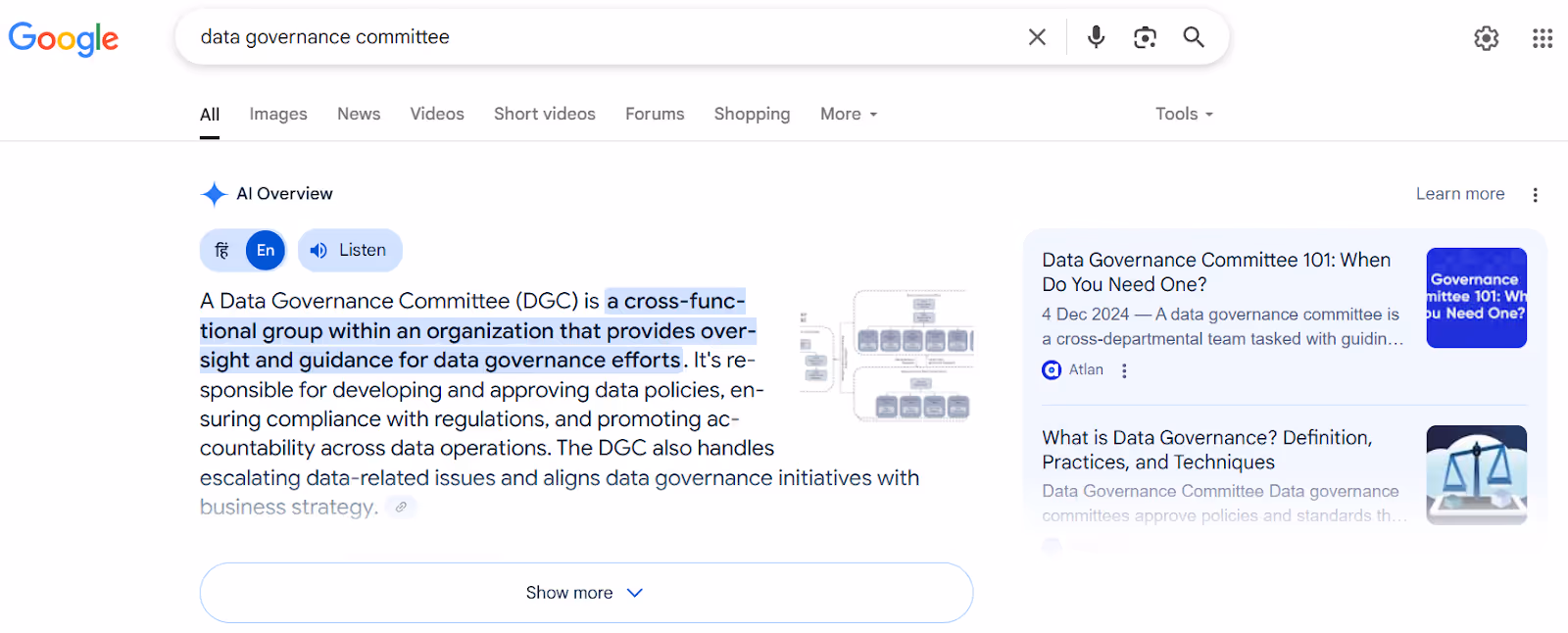Listen to the AI Overview
Screen dimensions: 1568x633
click(x=350, y=251)
